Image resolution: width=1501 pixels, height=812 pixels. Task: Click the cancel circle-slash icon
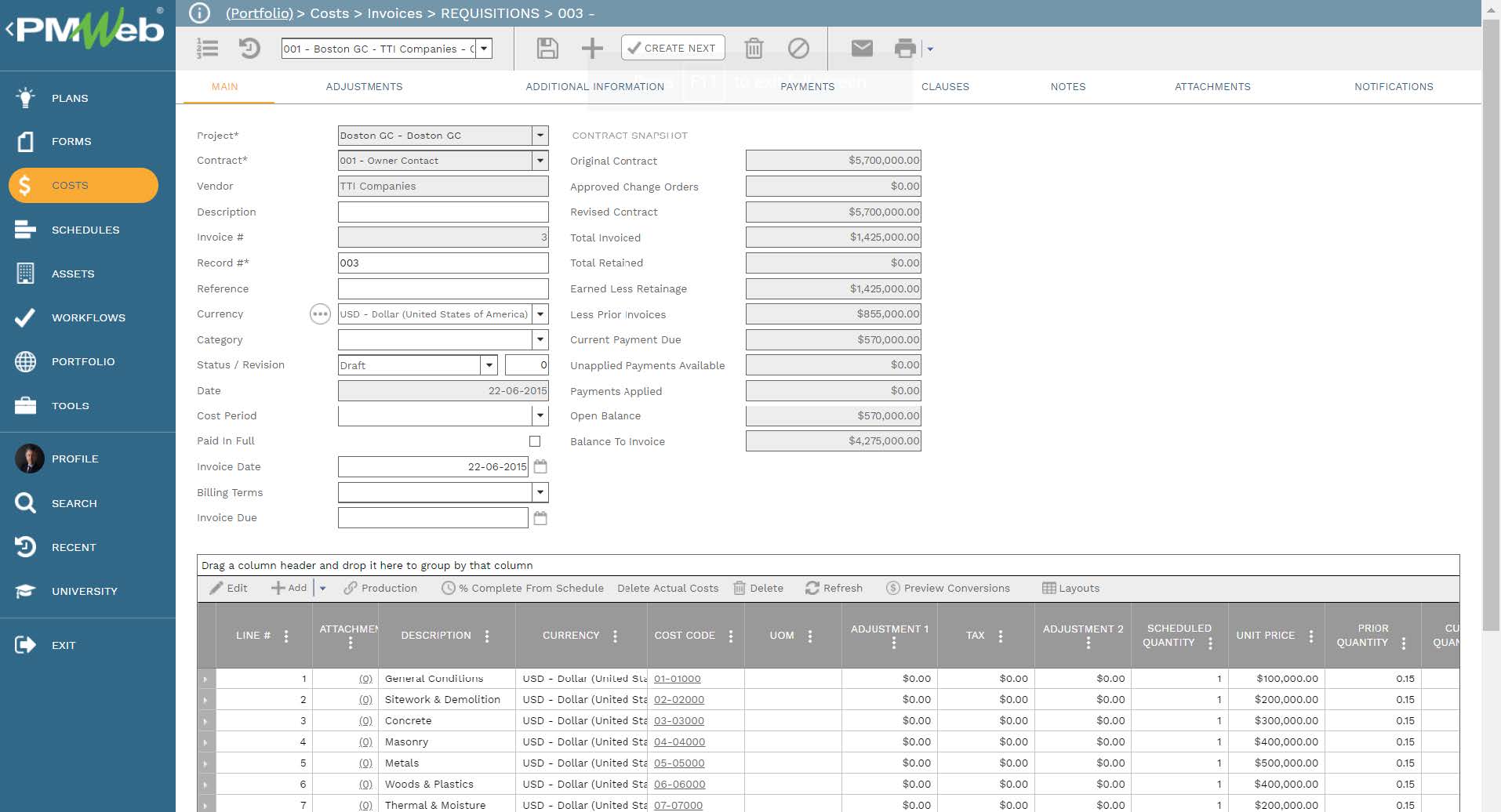click(x=798, y=49)
